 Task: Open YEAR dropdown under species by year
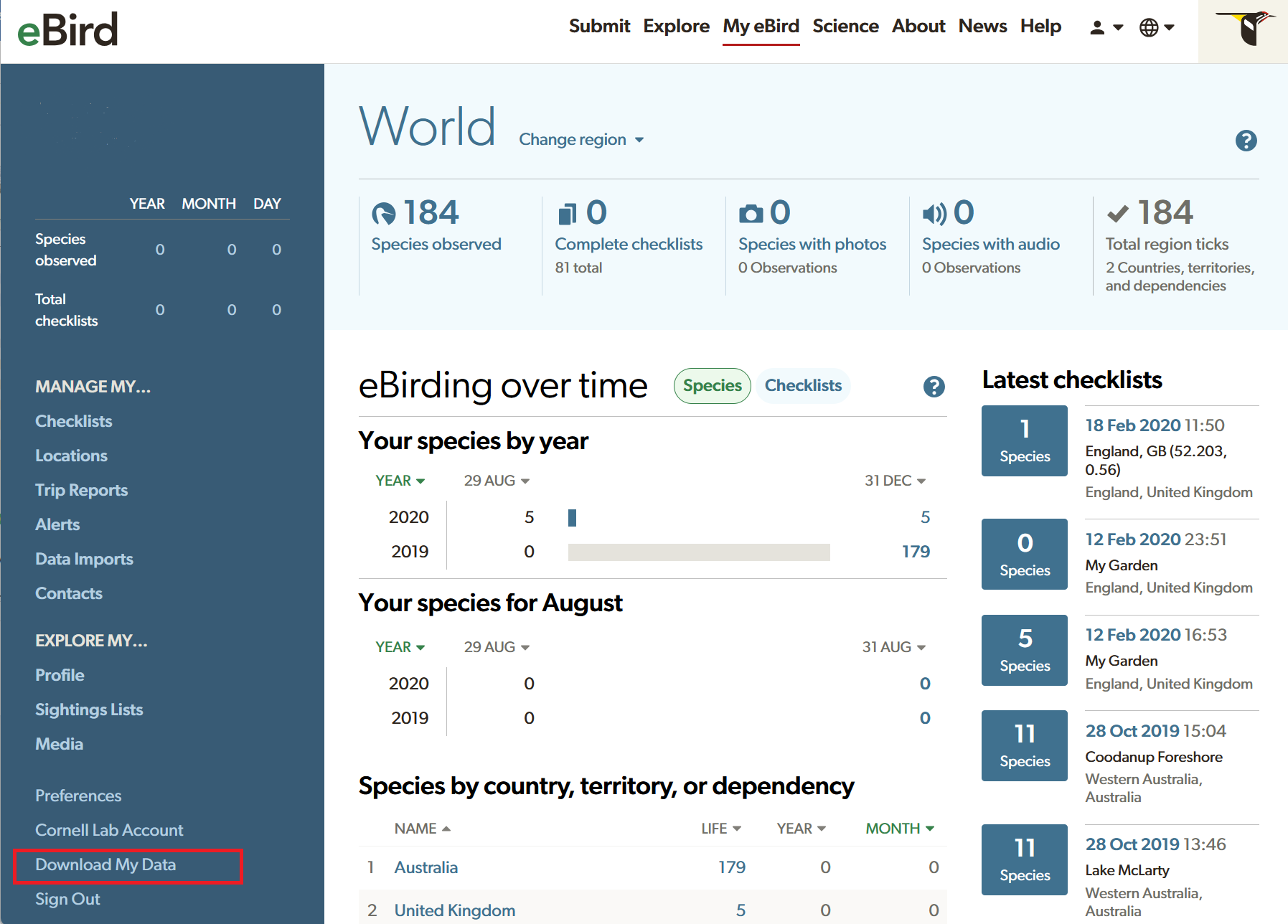[400, 481]
